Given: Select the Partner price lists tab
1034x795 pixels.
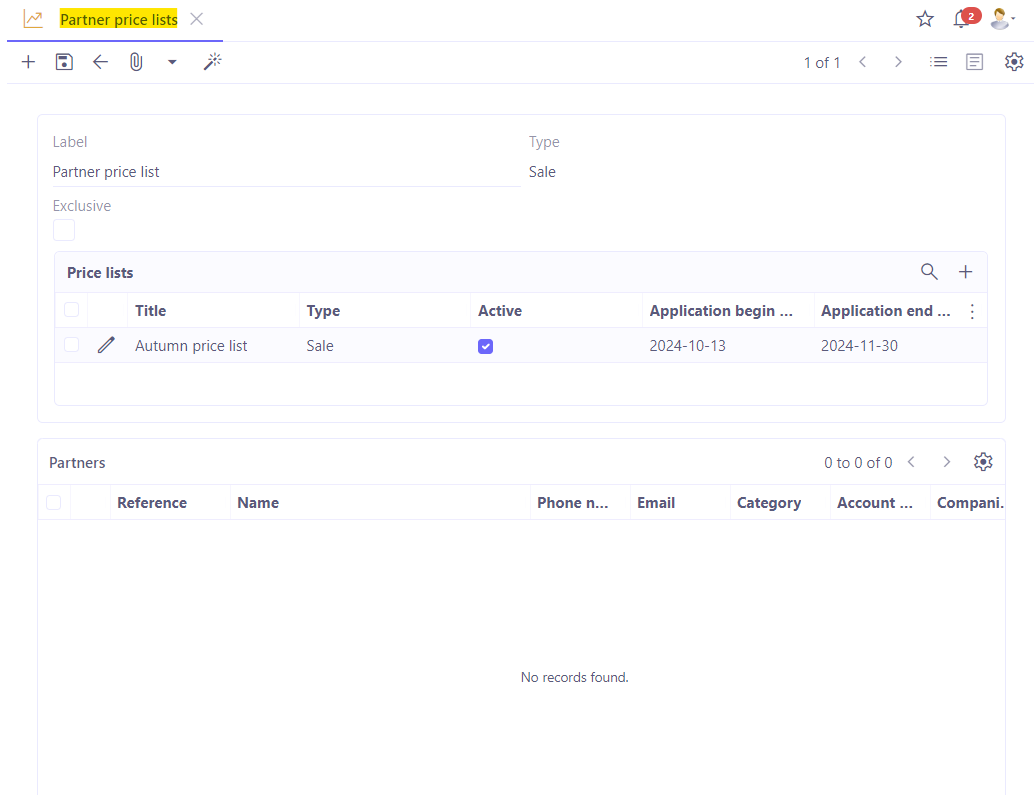Looking at the screenshot, I should (x=119, y=19).
